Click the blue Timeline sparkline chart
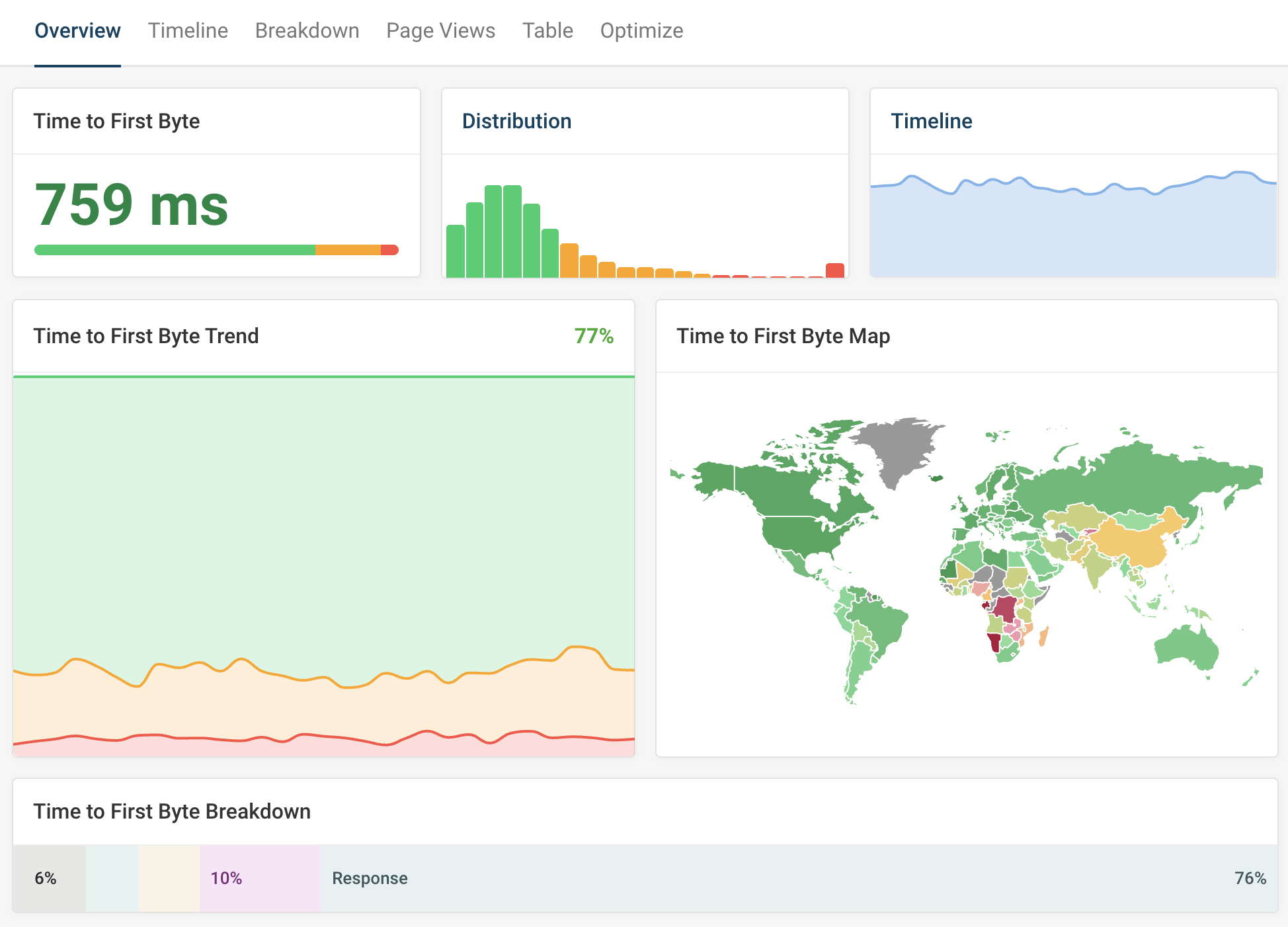Viewport: 1288px width, 927px height. coord(1073,225)
